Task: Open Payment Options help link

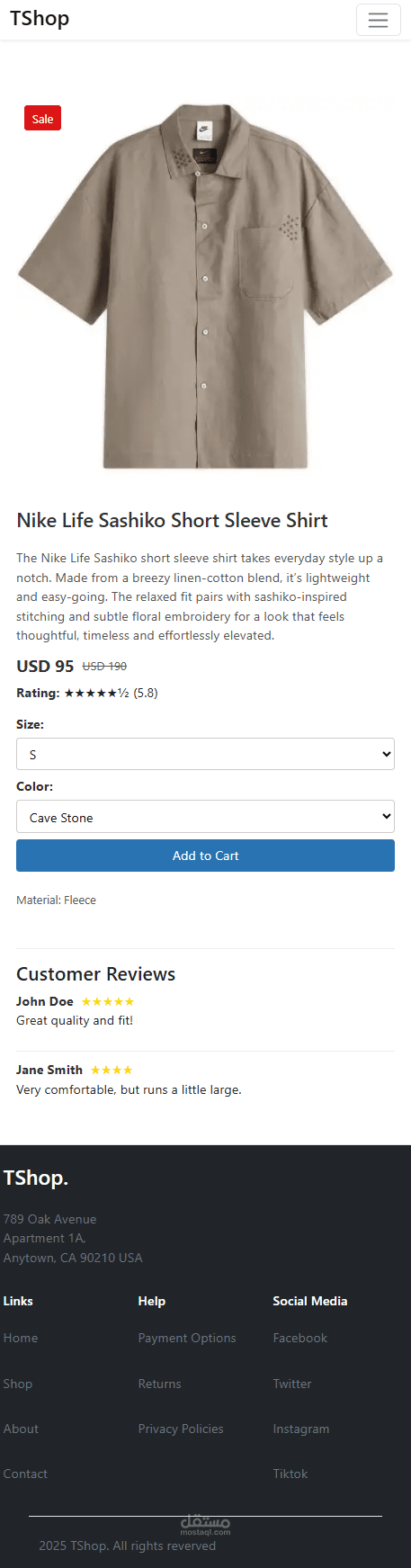Action: (187, 1338)
